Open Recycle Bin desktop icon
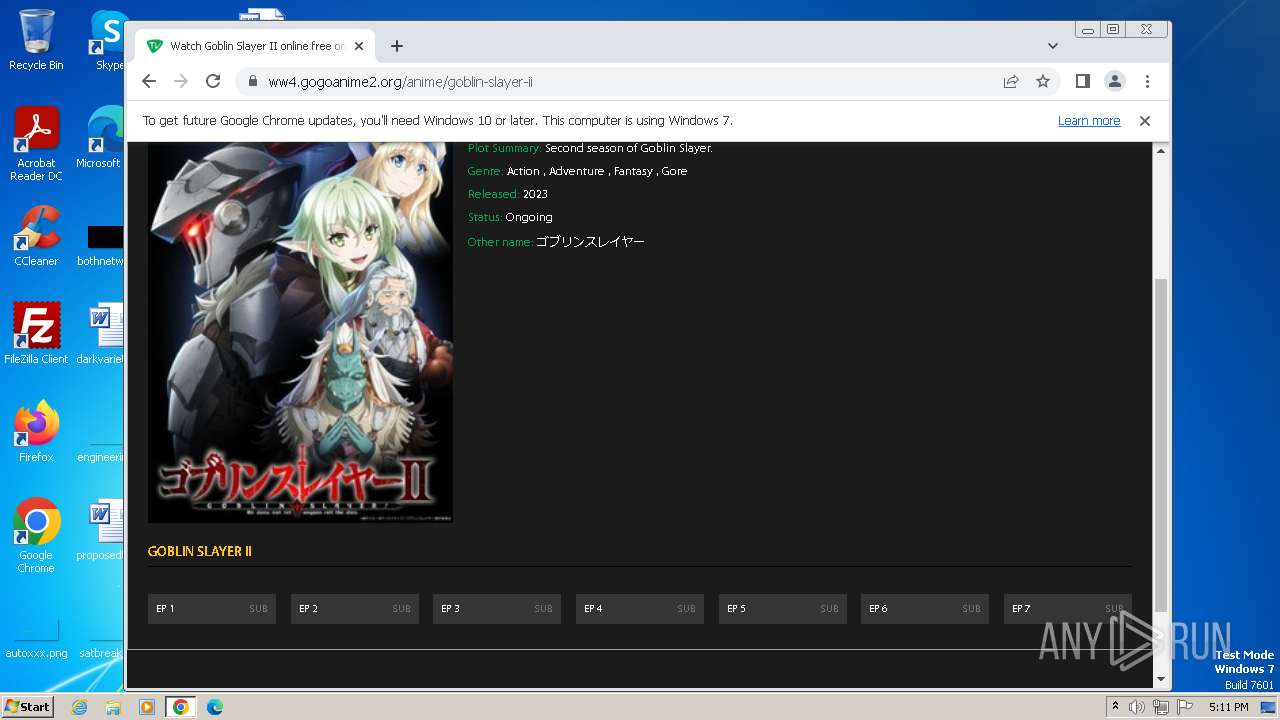The image size is (1280, 720). (36, 40)
